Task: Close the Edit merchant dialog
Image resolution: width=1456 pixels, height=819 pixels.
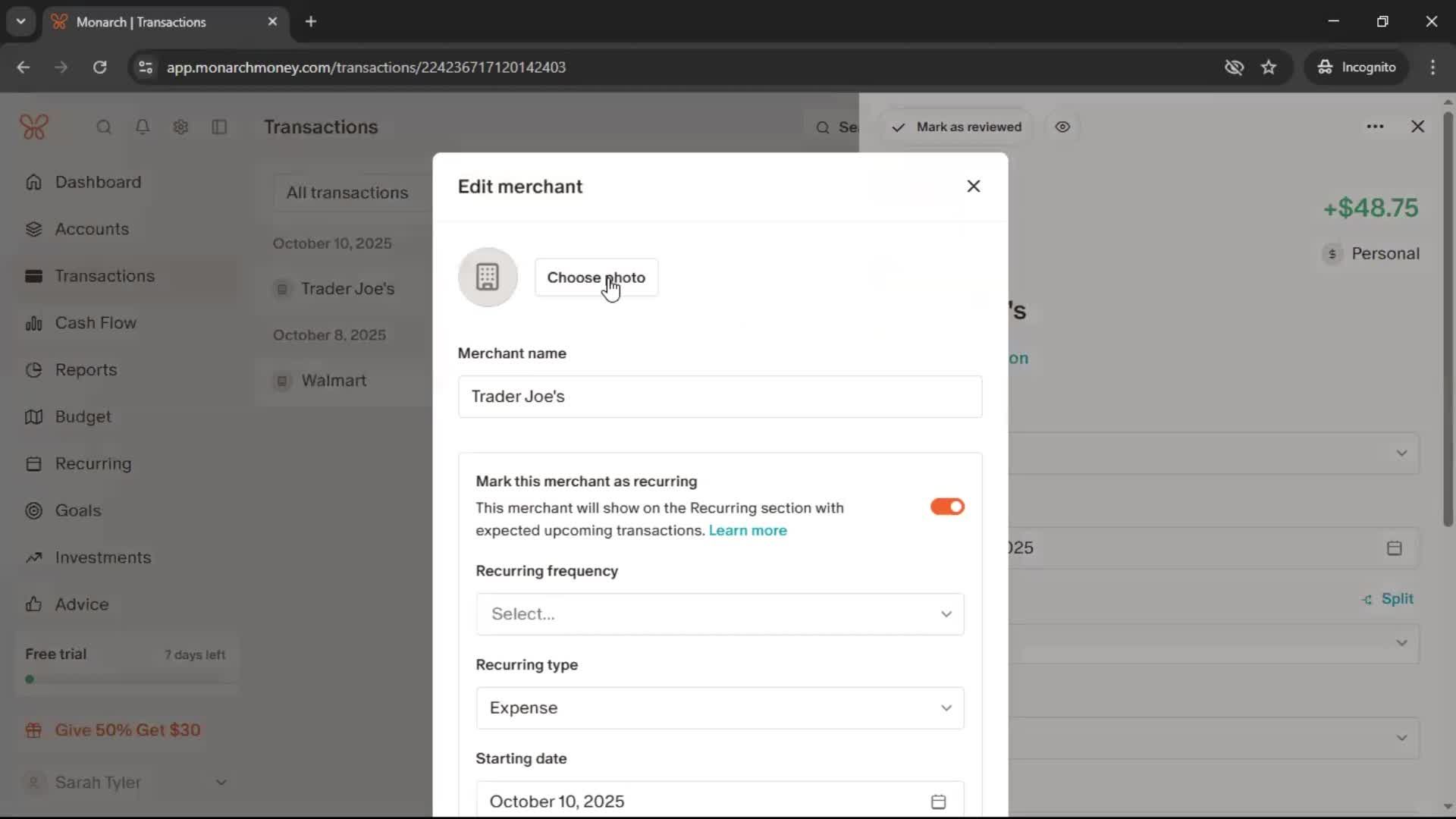Action: (974, 187)
